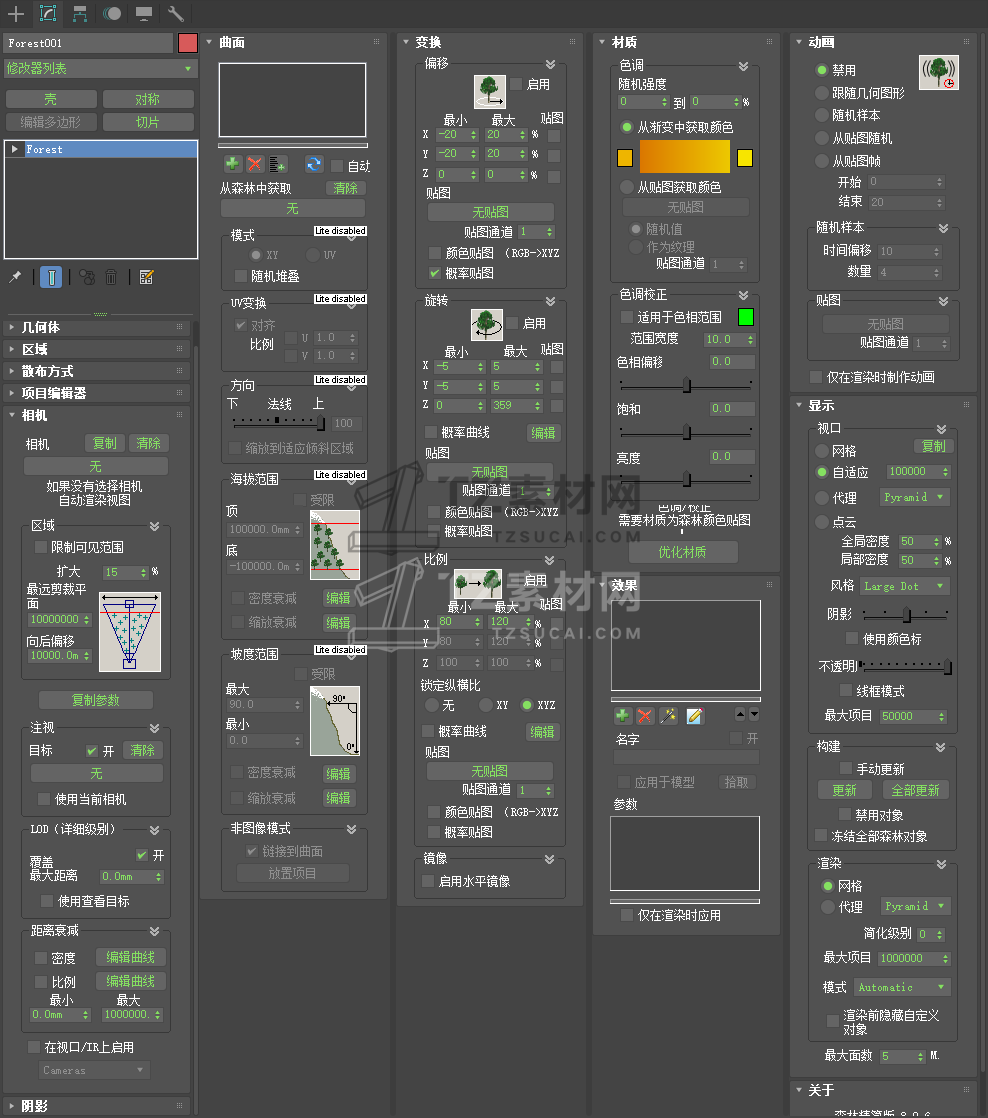The image size is (988, 1118).
Task: Open the Utilities wrench tab
Action: tap(175, 13)
